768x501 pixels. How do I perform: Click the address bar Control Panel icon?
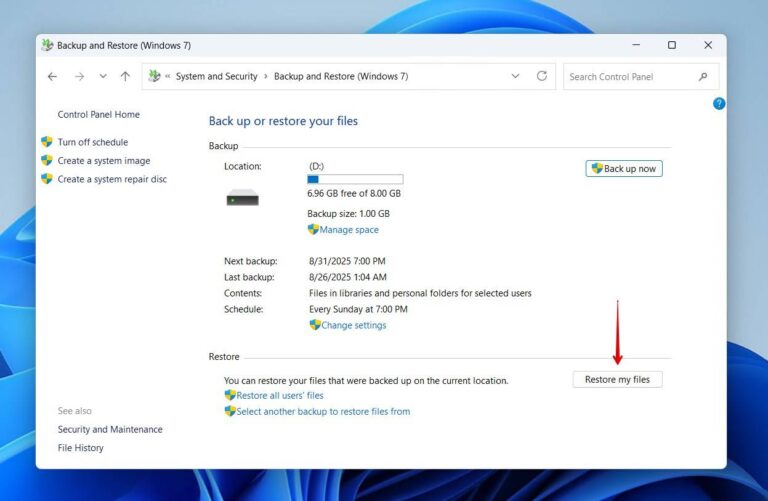point(154,76)
